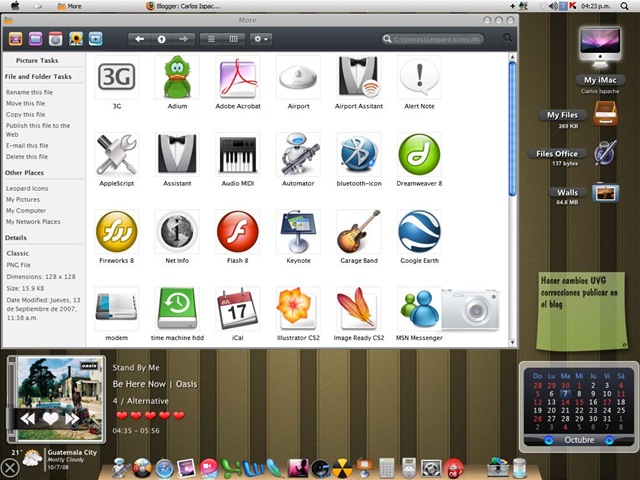Screen dimensions: 640x480
Task: Click Rename this file link
Action: click(29, 92)
